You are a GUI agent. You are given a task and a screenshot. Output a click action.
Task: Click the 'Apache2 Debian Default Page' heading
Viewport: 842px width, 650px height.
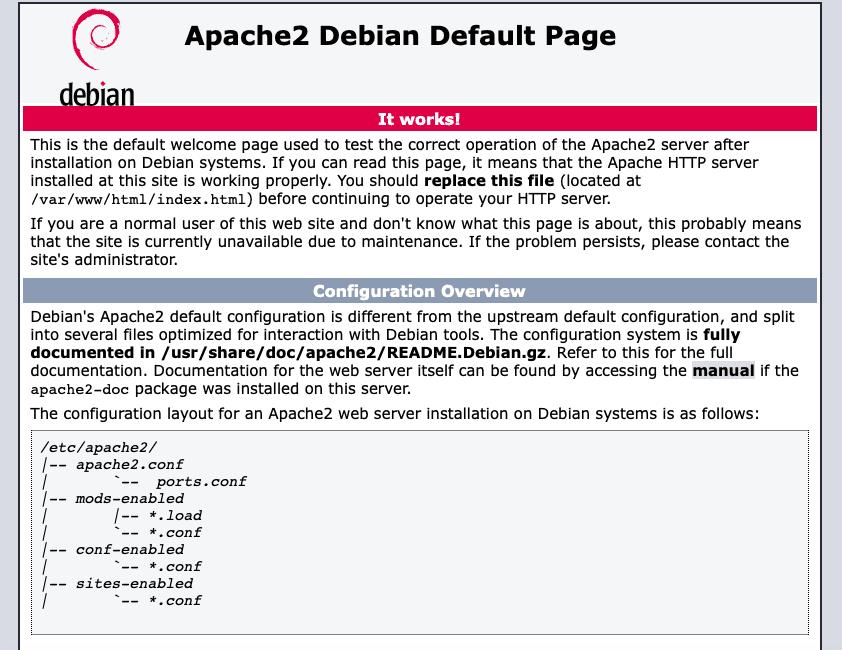[400, 36]
